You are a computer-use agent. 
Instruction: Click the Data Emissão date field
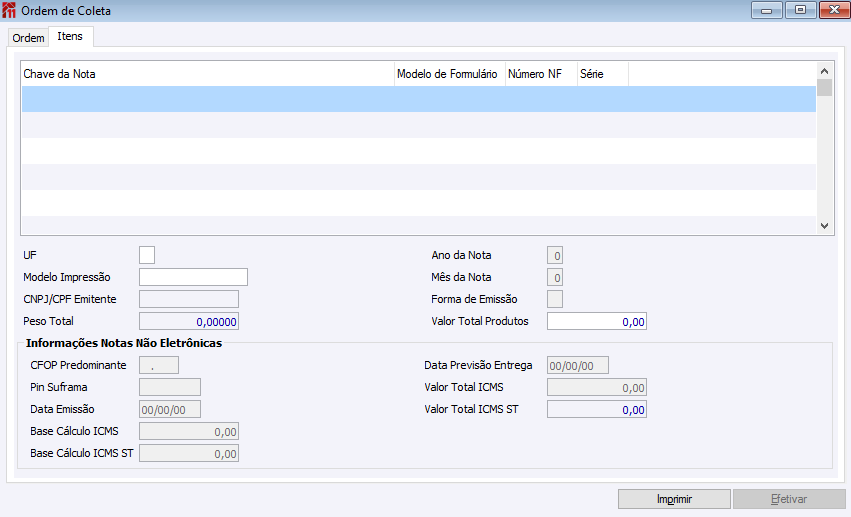click(x=170, y=410)
